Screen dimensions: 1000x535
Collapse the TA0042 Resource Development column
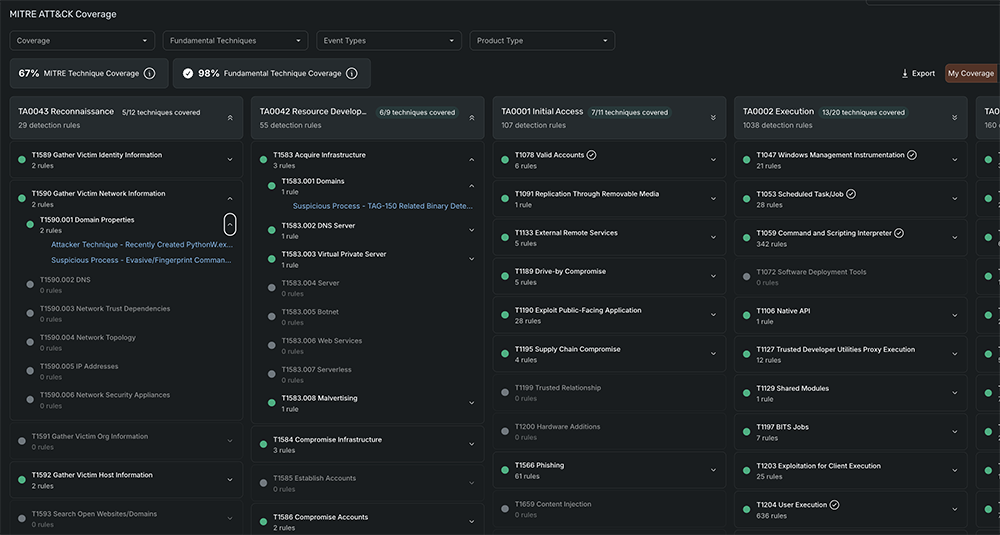[x=472, y=118]
